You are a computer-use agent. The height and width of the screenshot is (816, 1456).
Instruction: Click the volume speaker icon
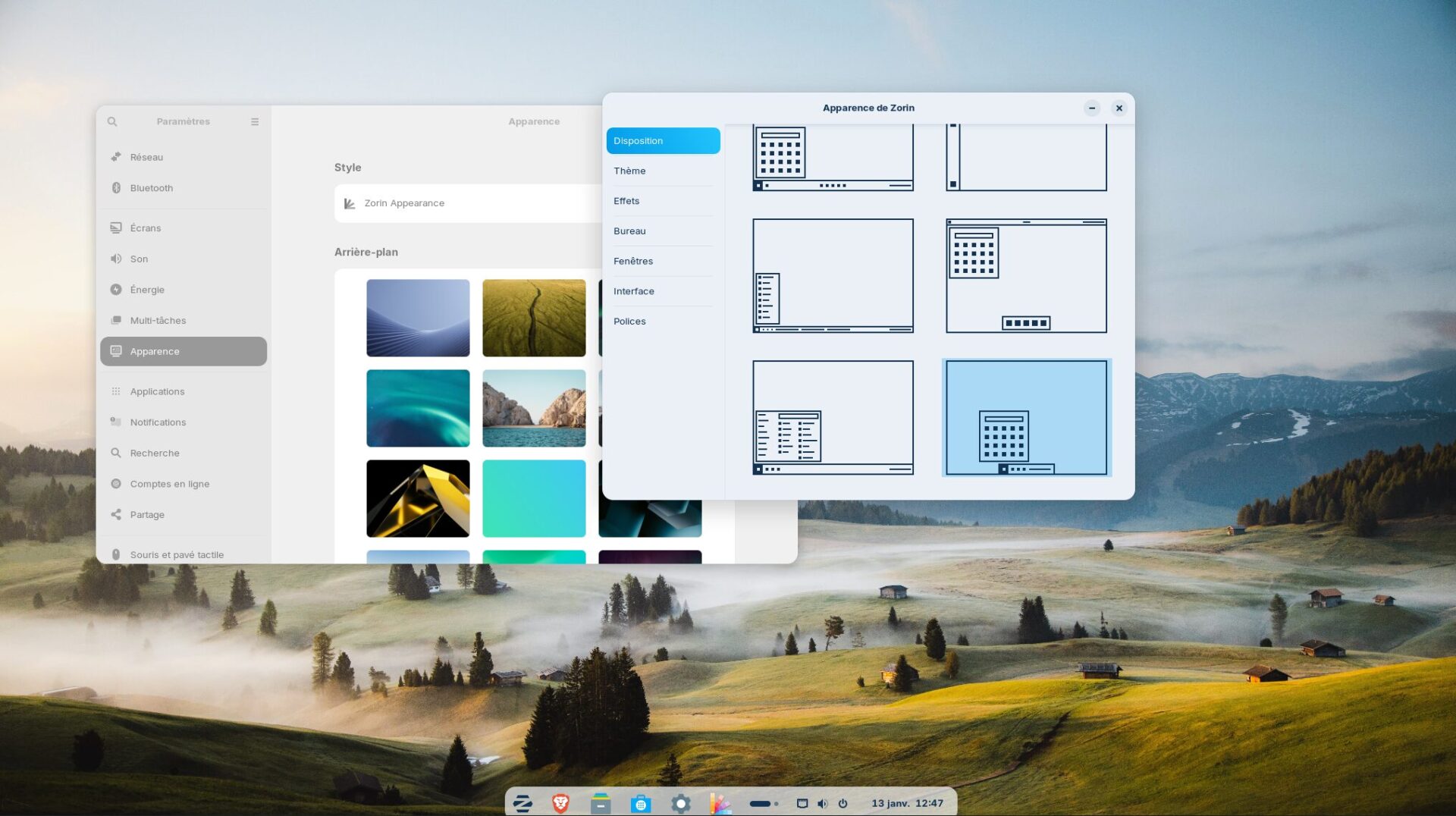[823, 803]
